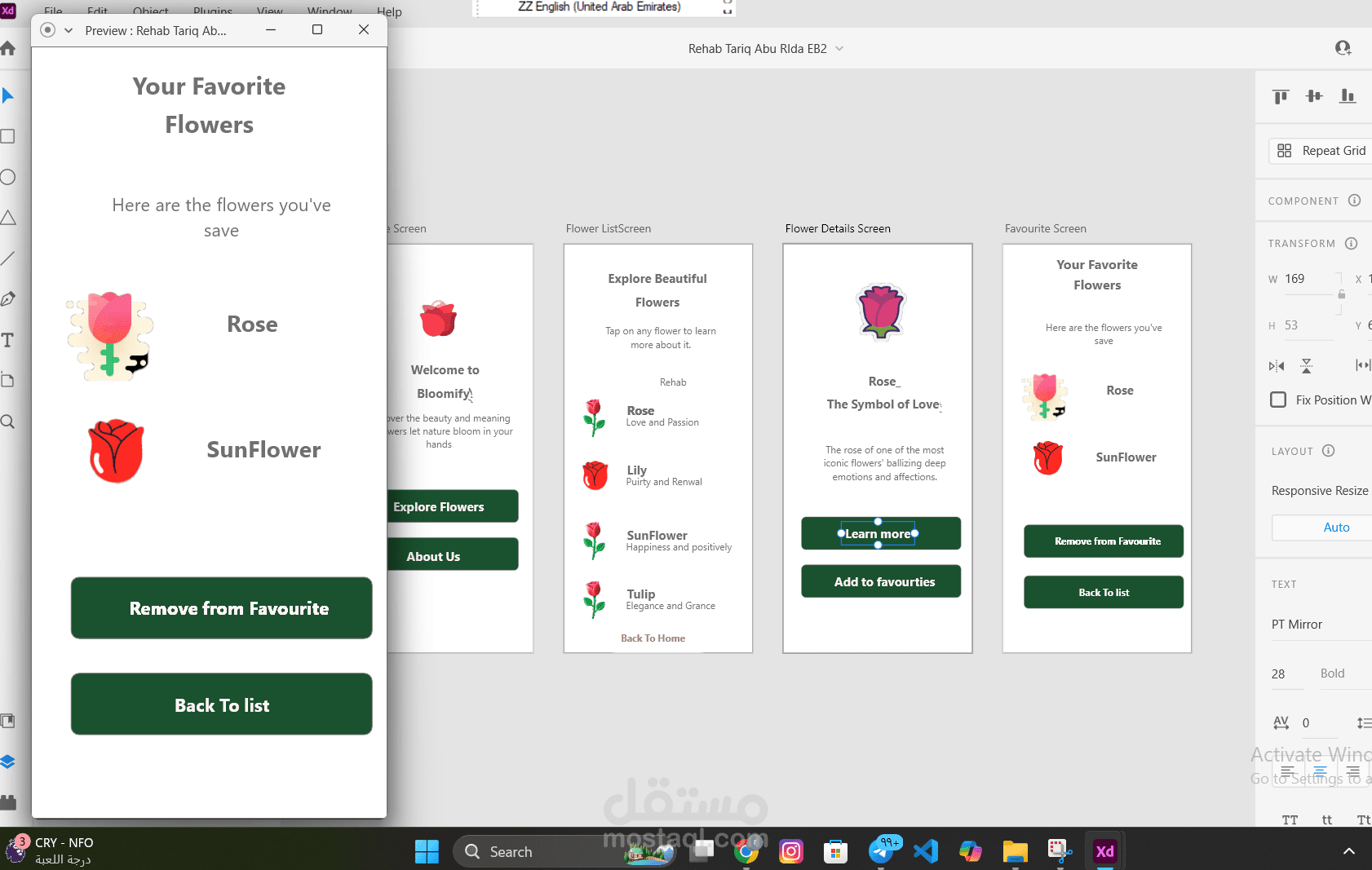1372x870 pixels.
Task: Set text alignment to right
Action: tap(1352, 771)
